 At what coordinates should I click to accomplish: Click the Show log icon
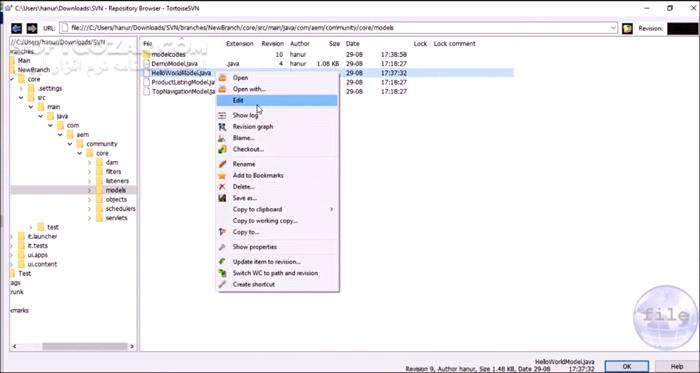coord(222,115)
